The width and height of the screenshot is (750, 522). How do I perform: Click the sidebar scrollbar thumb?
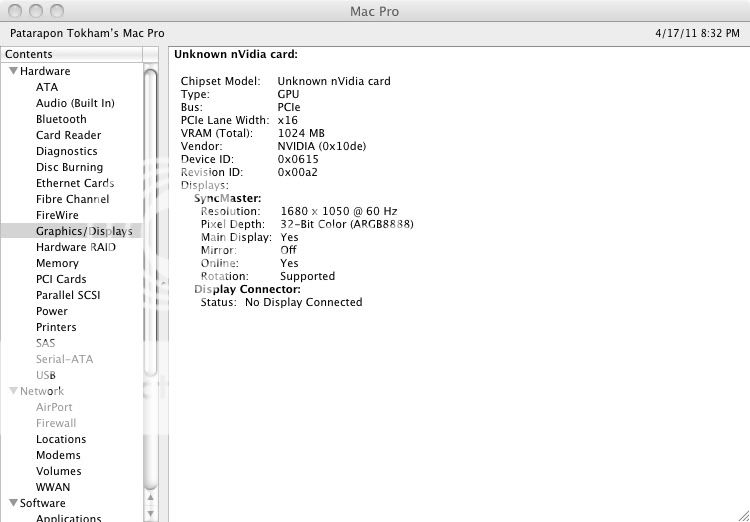(x=150, y=222)
